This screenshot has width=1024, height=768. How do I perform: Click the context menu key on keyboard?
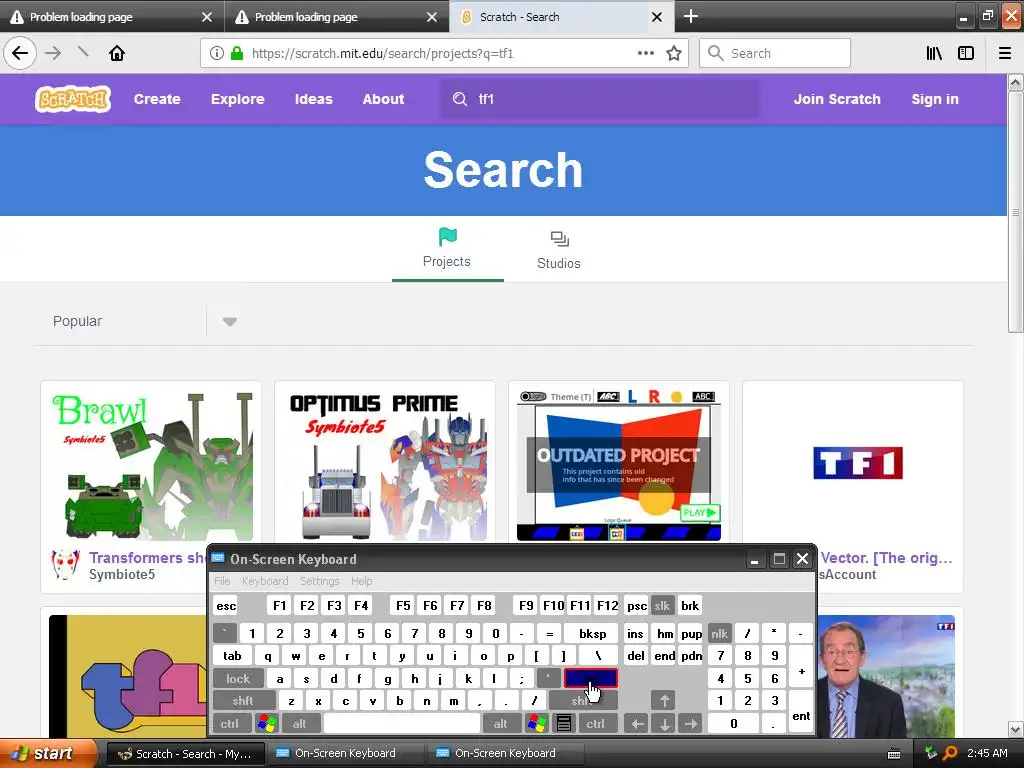click(x=564, y=723)
